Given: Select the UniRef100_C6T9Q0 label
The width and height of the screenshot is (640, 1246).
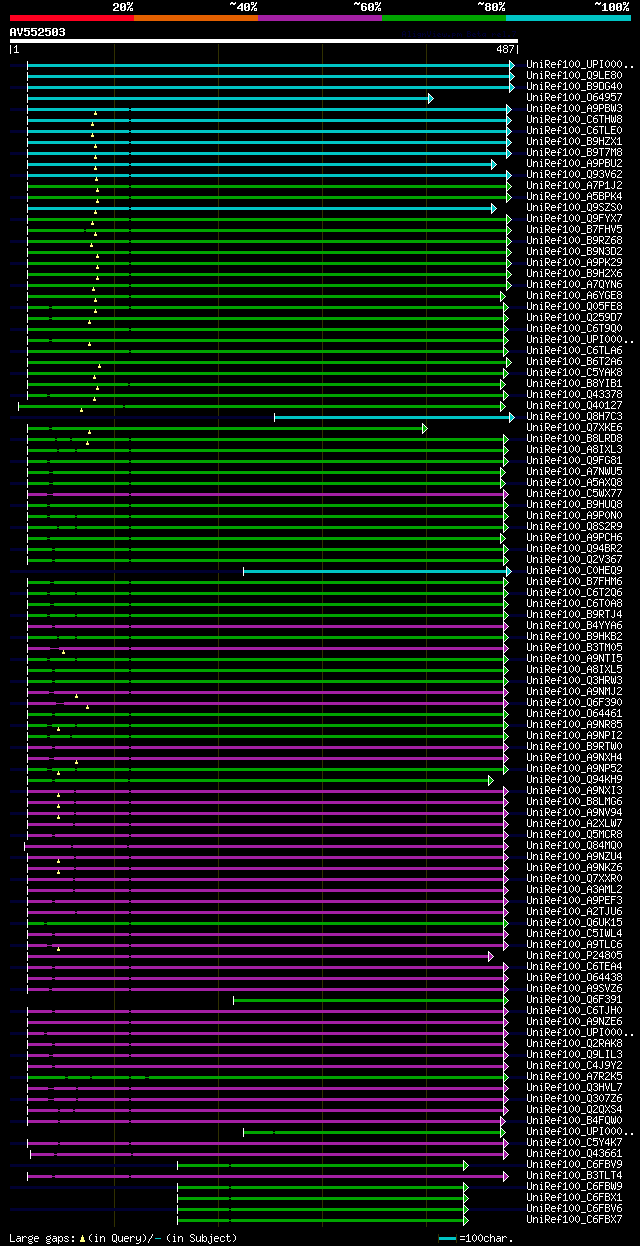Looking at the screenshot, I should point(574,328).
